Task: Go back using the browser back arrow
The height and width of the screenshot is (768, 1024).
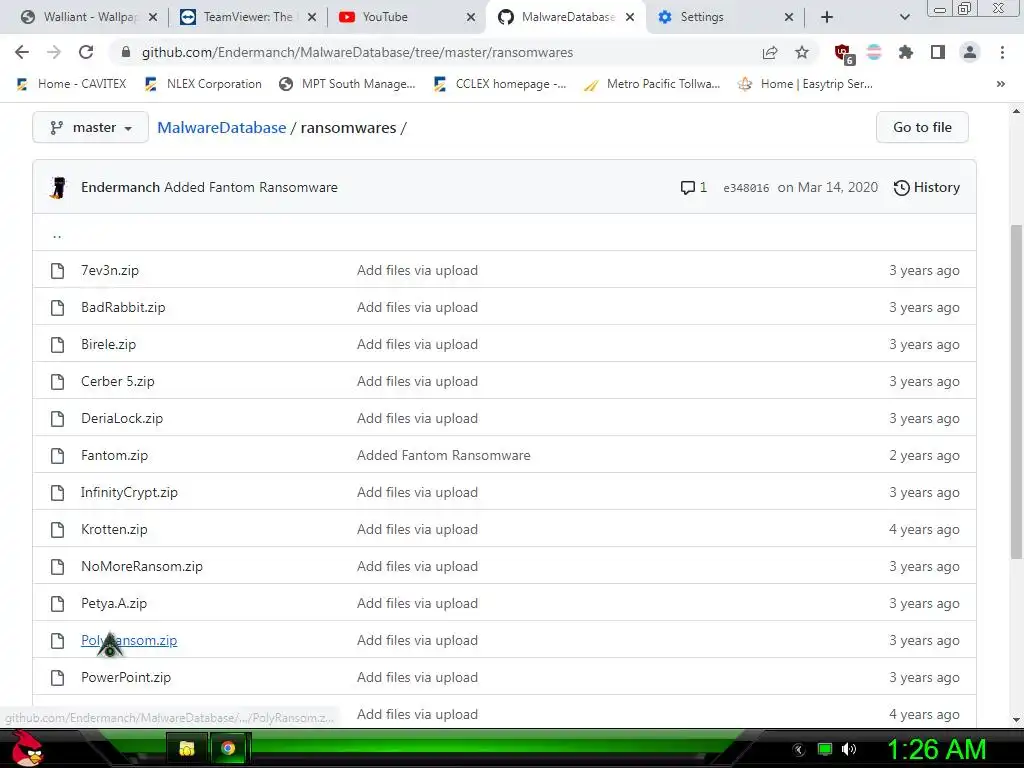Action: 22,52
